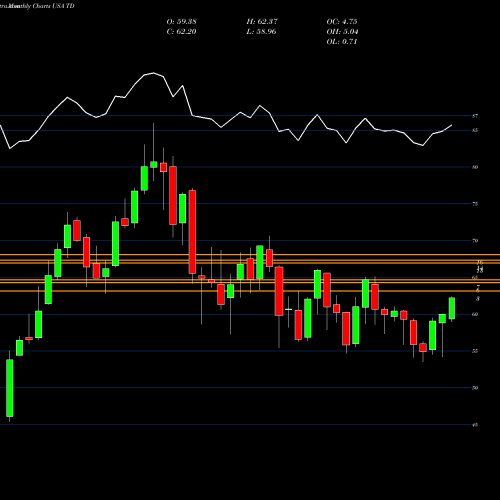Click the '87' indicator axis label

coord(475,116)
